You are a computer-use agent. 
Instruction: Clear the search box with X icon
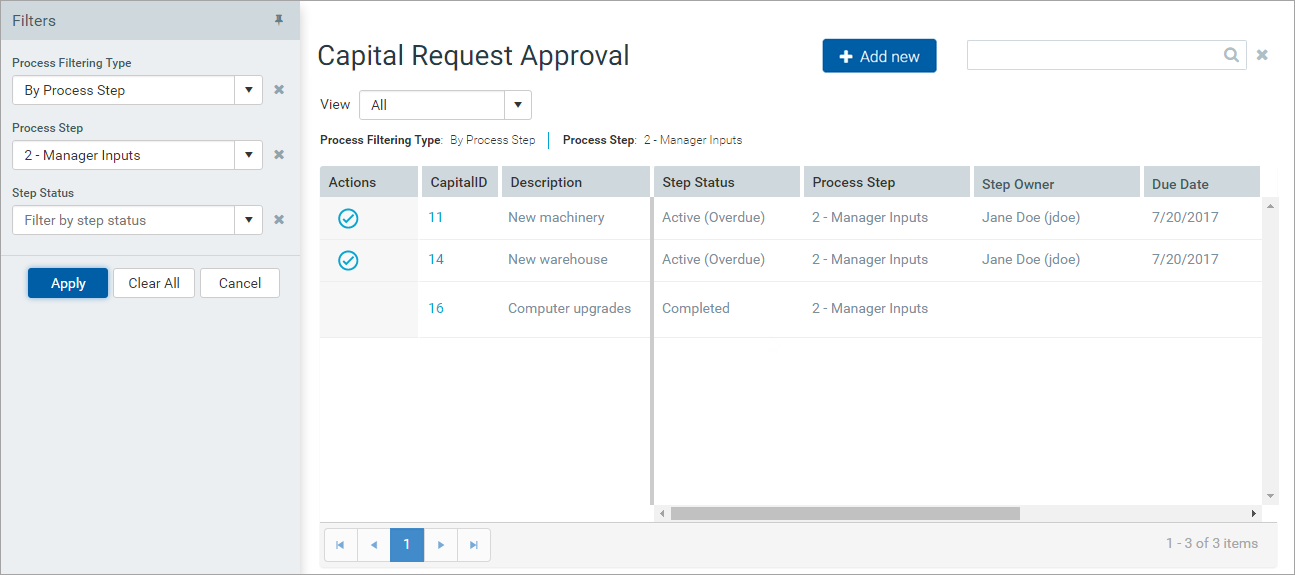coord(1262,55)
